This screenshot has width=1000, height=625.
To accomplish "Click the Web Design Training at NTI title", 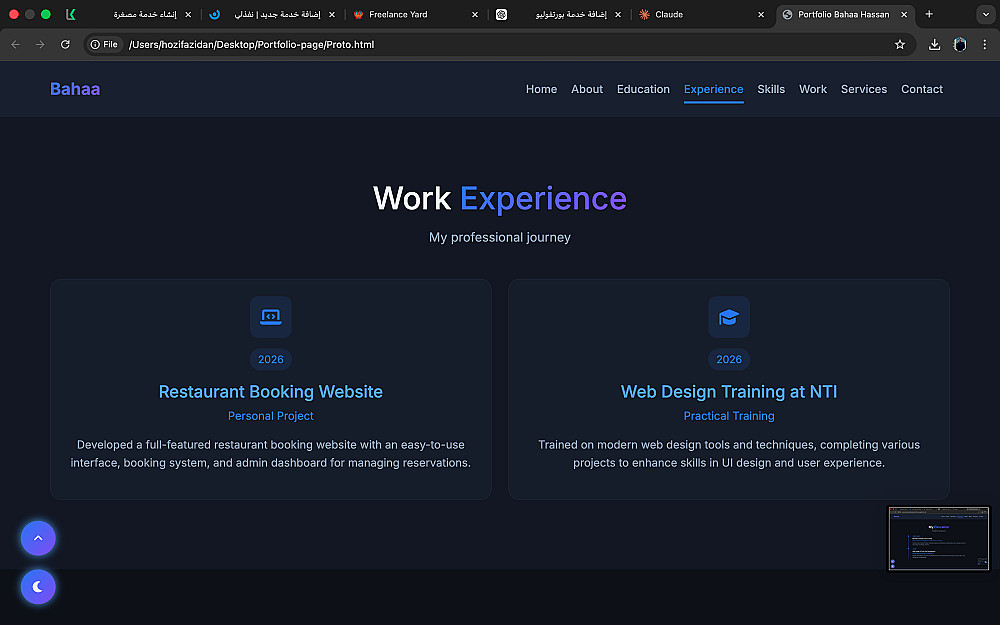I will pyautogui.click(x=729, y=392).
